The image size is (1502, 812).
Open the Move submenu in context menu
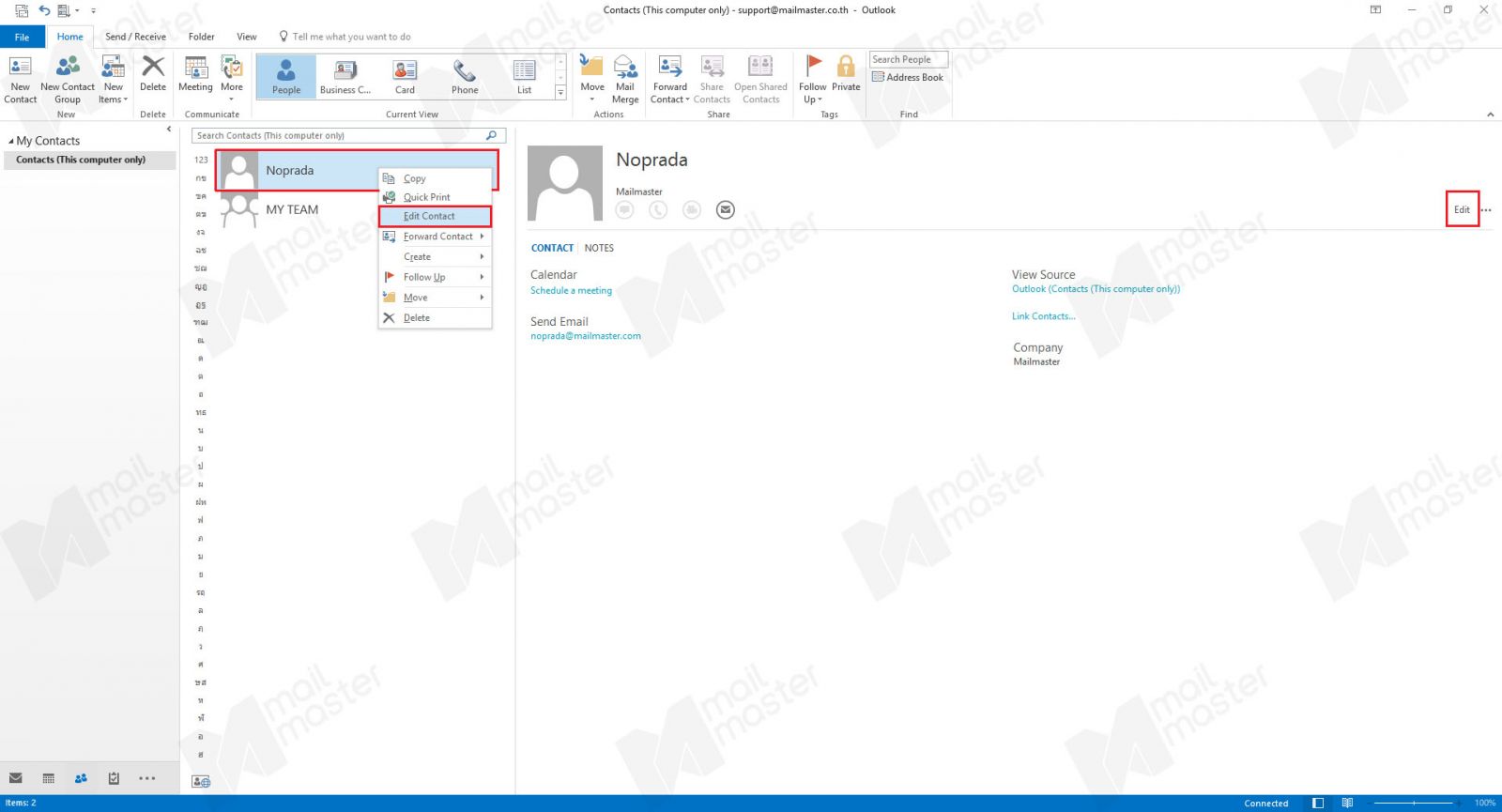(x=435, y=298)
